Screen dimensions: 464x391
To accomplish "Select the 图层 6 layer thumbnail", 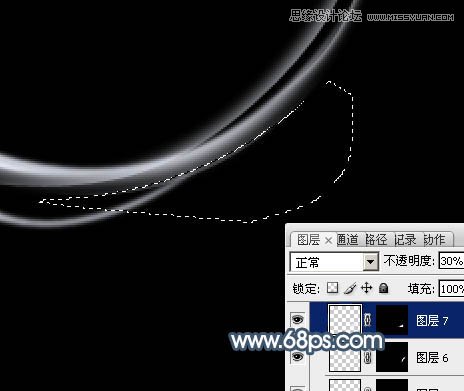I will (345, 357).
